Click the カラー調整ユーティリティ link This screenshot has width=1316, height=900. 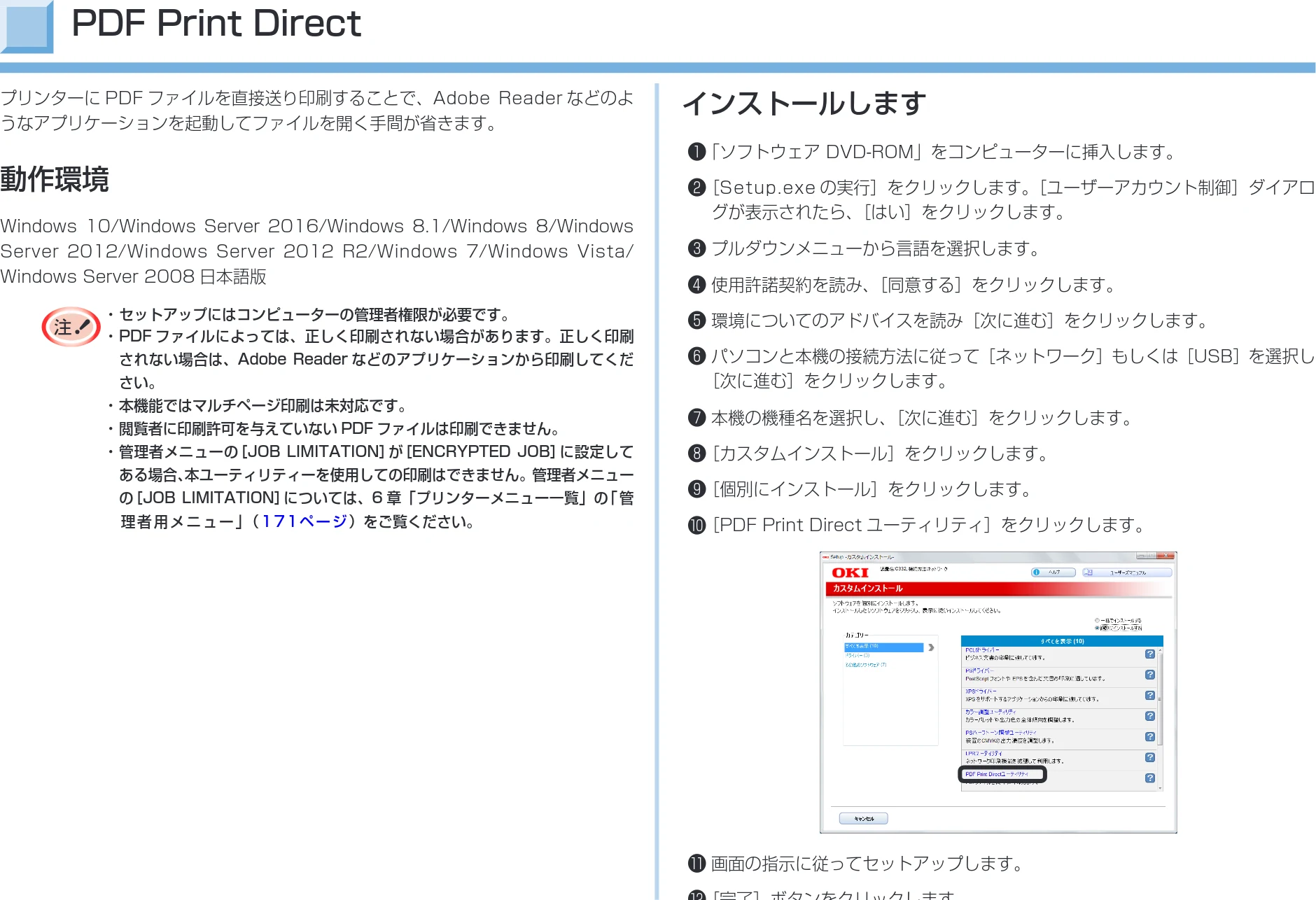(x=990, y=712)
